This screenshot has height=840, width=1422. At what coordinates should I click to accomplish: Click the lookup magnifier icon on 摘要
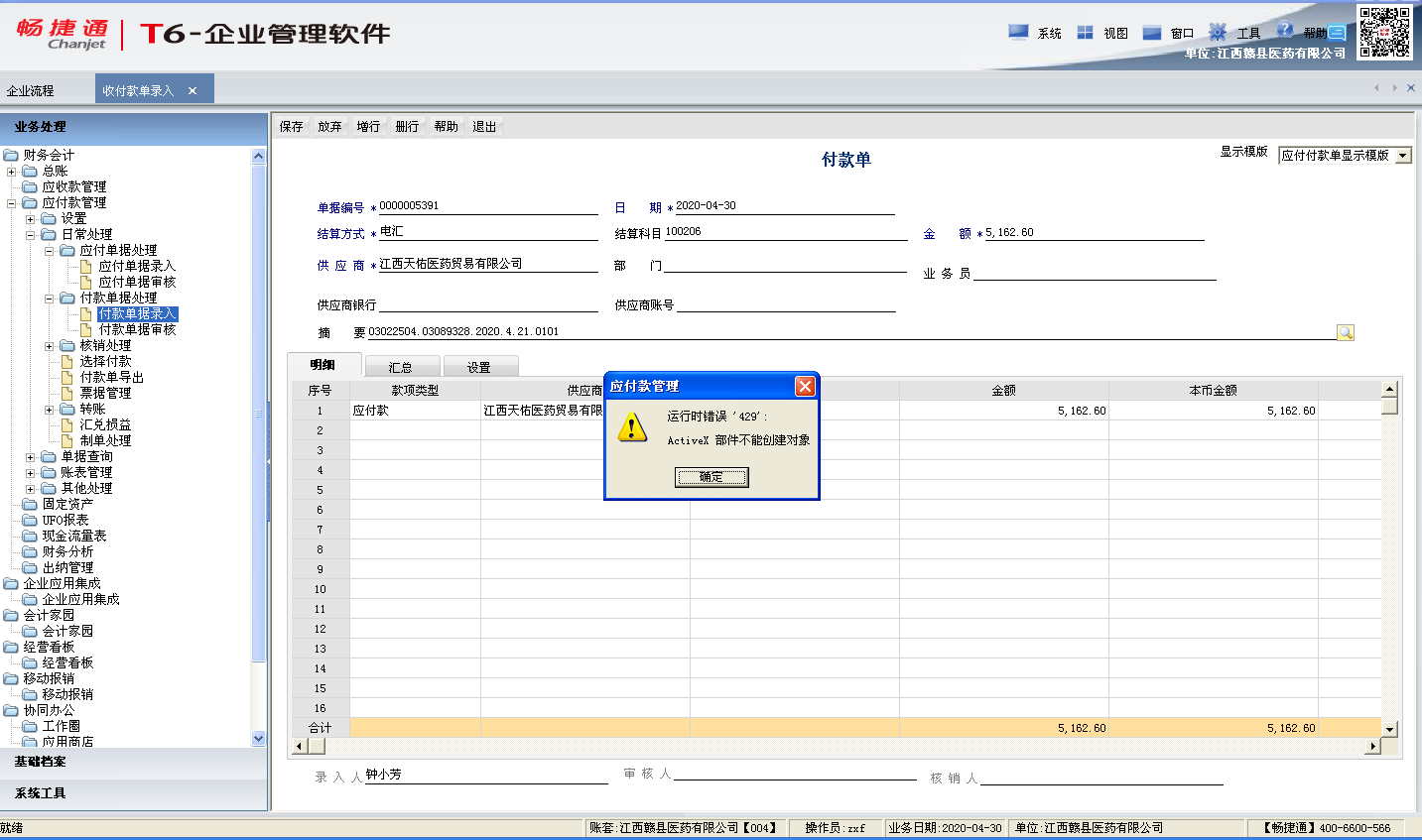pos(1345,332)
